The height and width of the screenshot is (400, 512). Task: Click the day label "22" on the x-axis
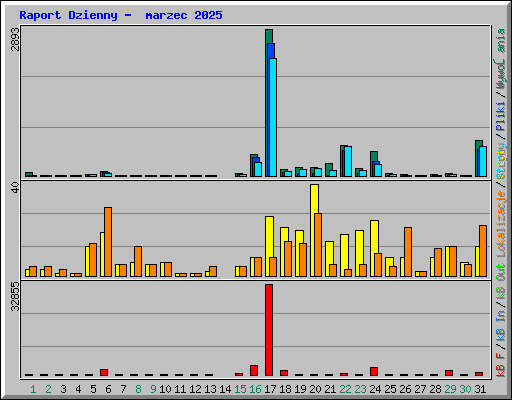345,389
